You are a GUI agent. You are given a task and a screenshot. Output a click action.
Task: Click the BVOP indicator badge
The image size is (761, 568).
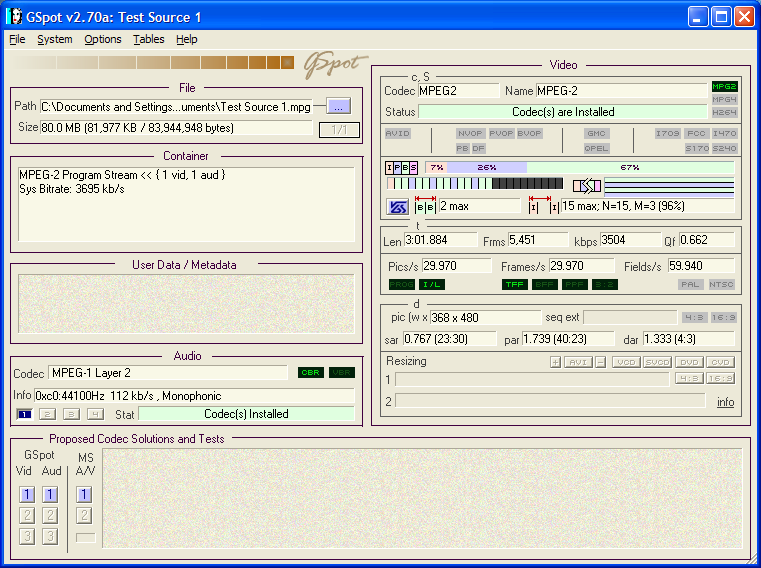coord(529,134)
